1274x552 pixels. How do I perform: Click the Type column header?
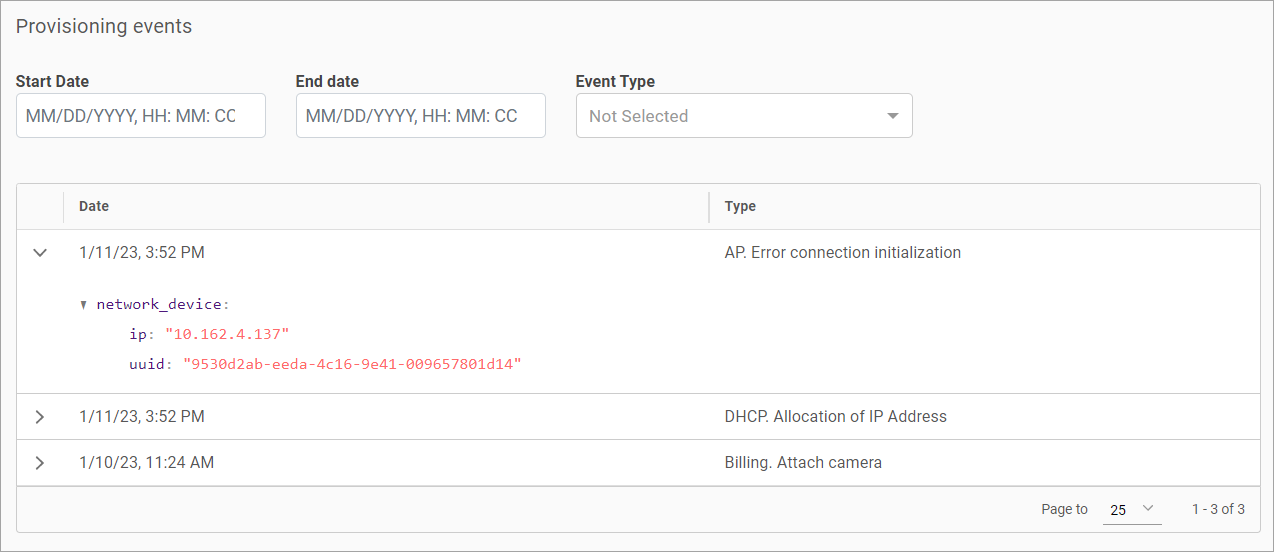(740, 206)
